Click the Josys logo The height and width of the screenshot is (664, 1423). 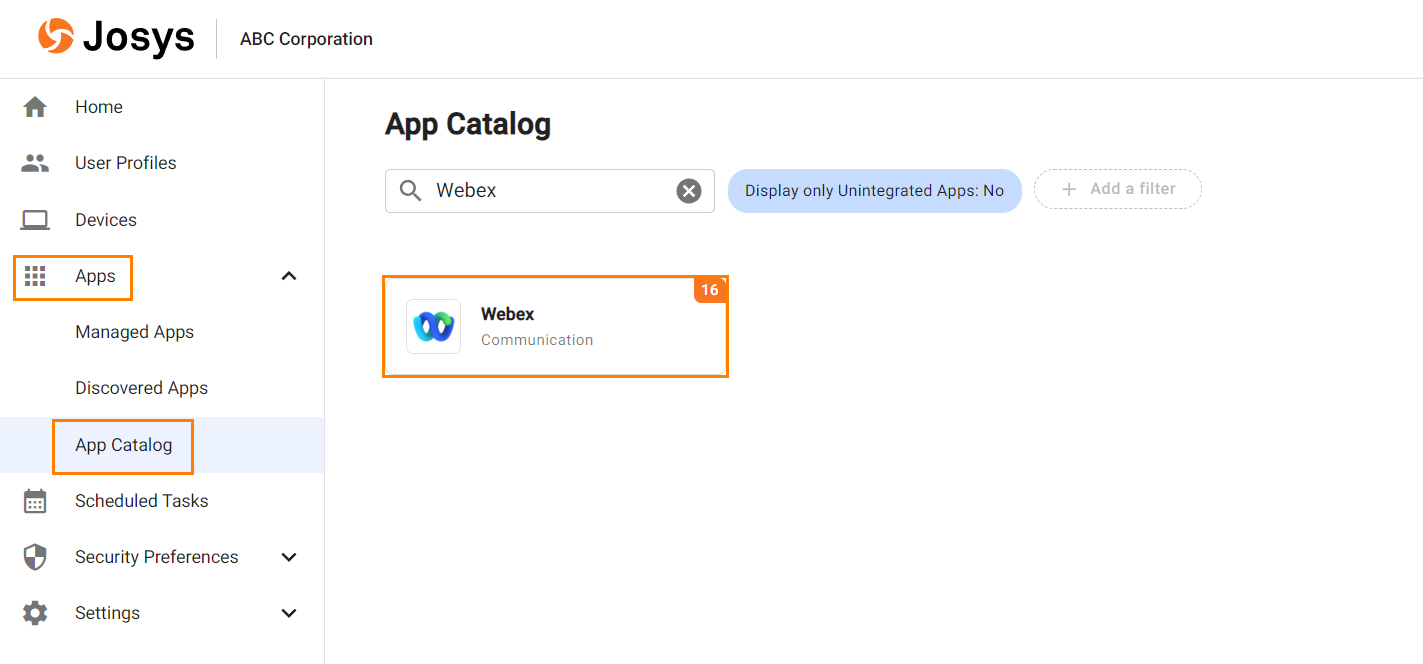coord(116,38)
